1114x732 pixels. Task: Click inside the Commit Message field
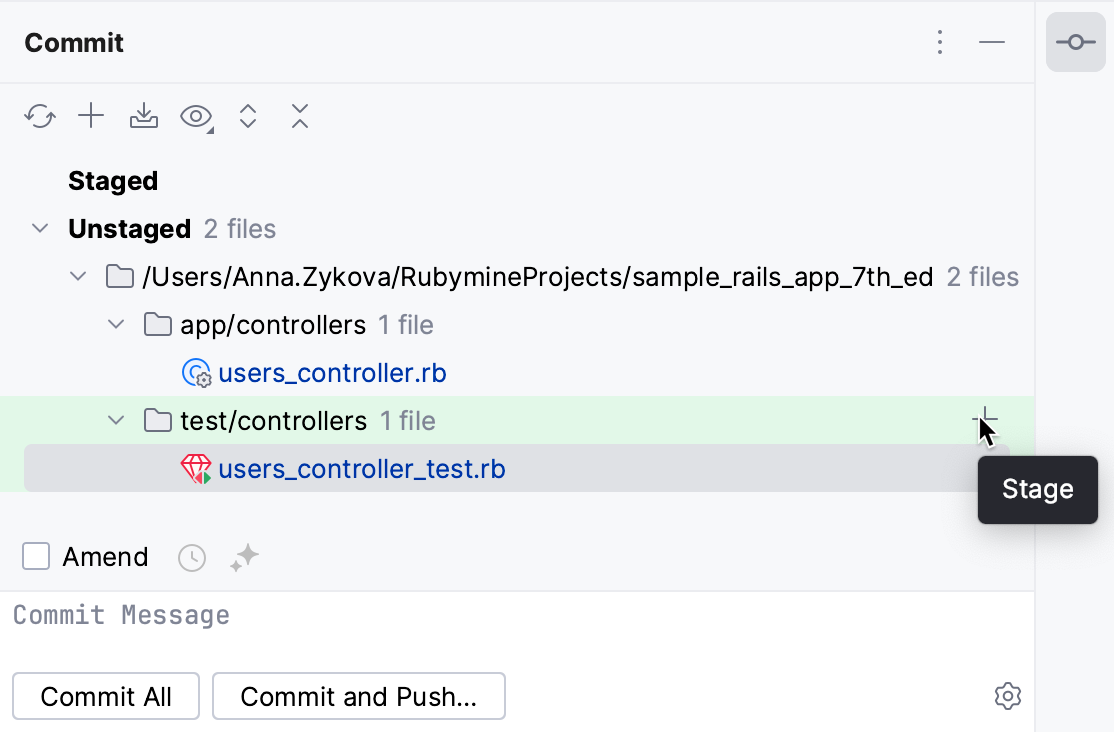tap(400, 614)
